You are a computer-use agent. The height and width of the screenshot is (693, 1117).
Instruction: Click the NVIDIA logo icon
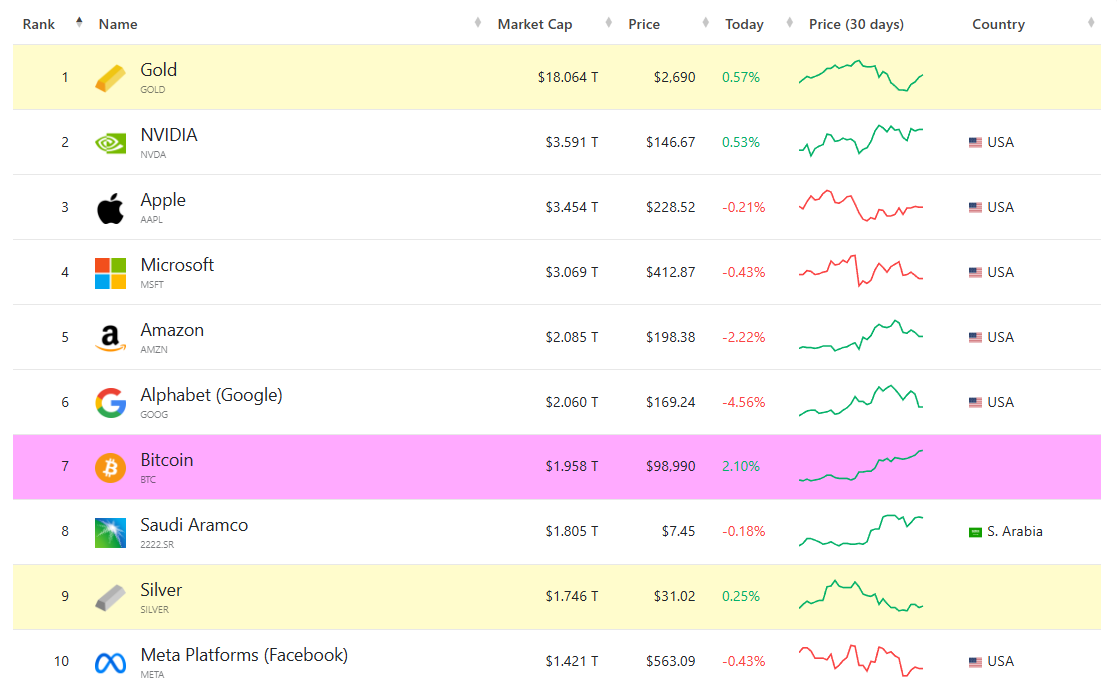[x=110, y=143]
